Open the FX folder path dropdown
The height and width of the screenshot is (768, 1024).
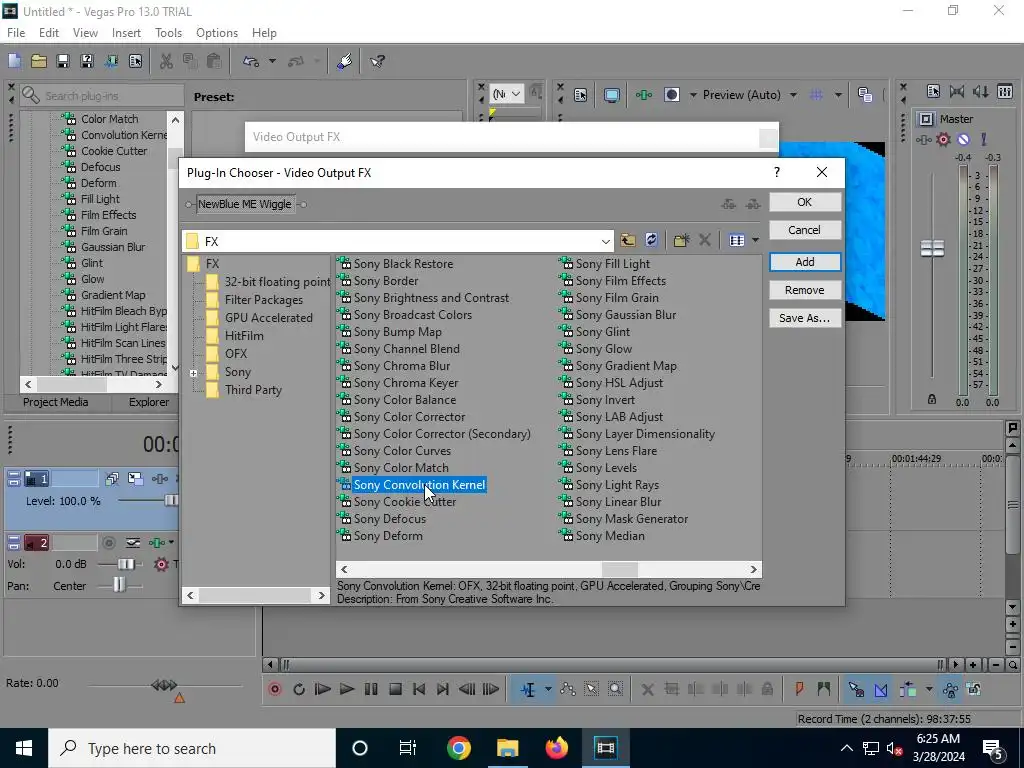point(605,241)
